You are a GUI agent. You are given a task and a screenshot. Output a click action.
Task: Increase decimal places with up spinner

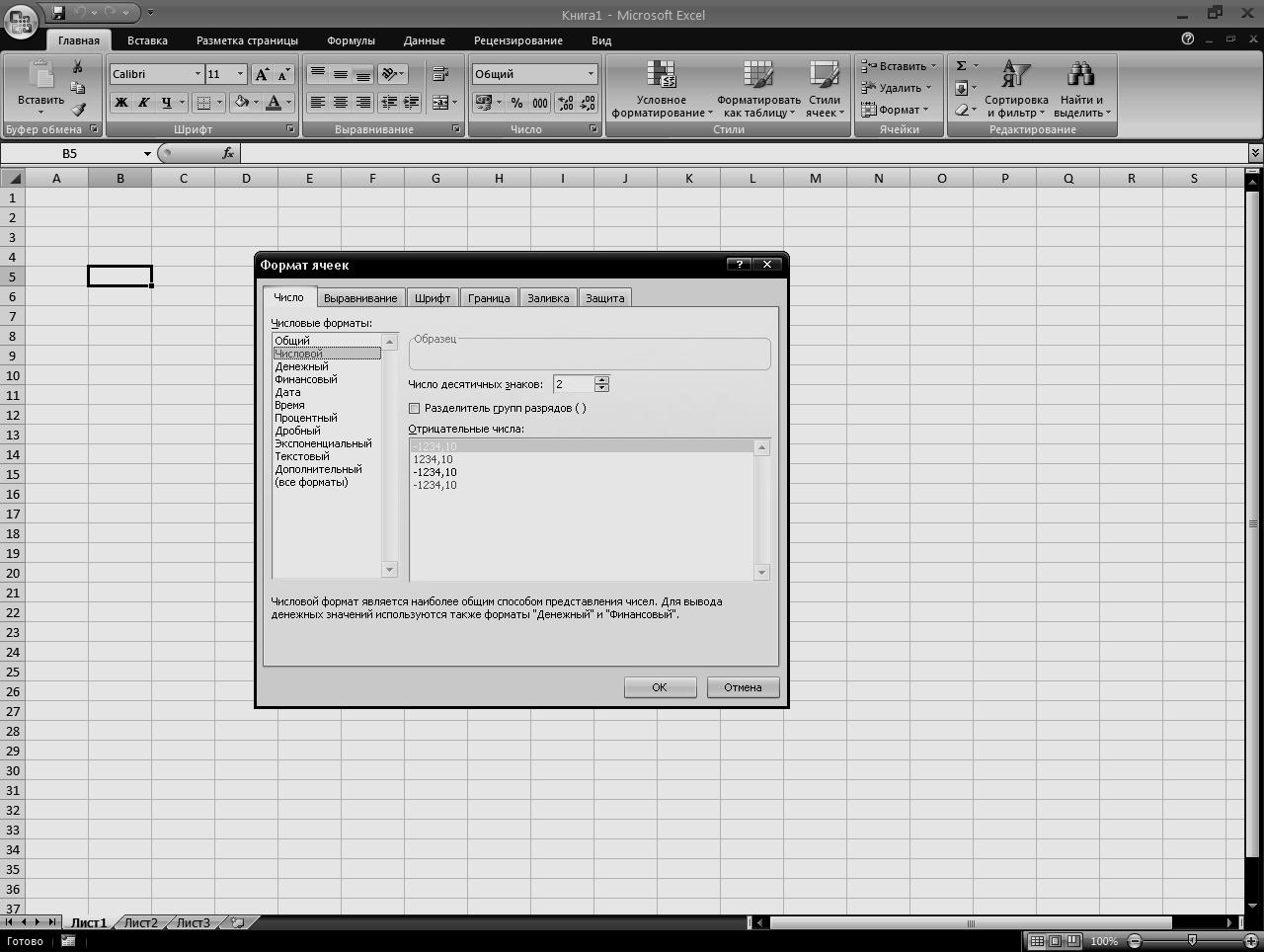pyautogui.click(x=602, y=380)
